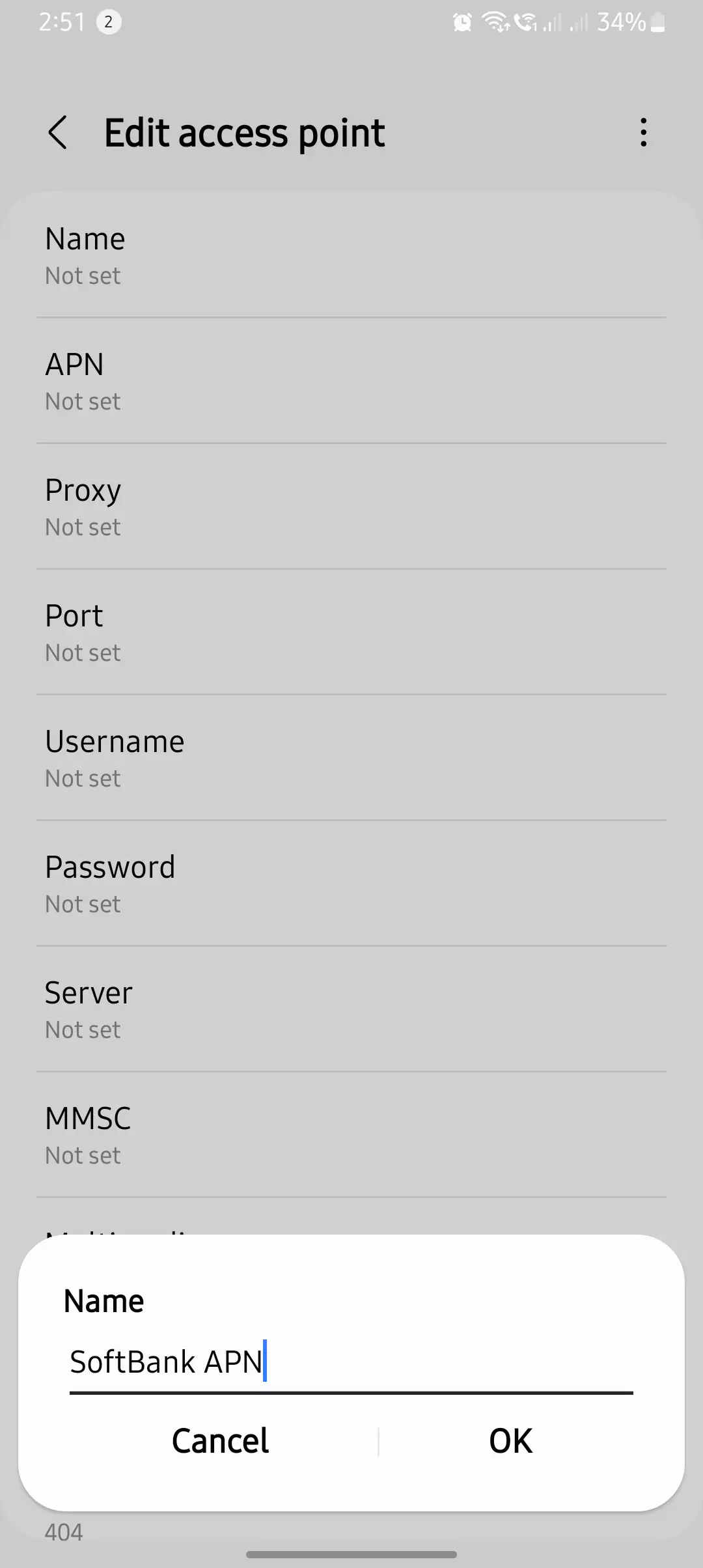Tap the status bar clock
This screenshot has width=703, height=1568.
coord(61,23)
